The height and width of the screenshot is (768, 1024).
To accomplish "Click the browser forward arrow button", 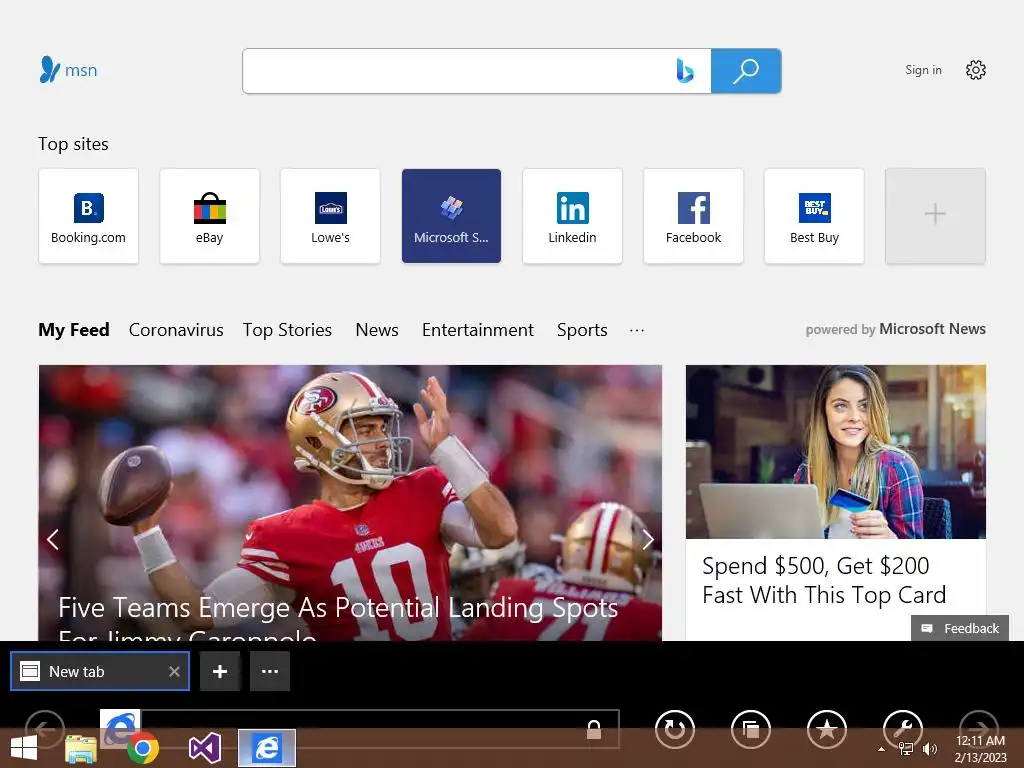I will coord(978,729).
